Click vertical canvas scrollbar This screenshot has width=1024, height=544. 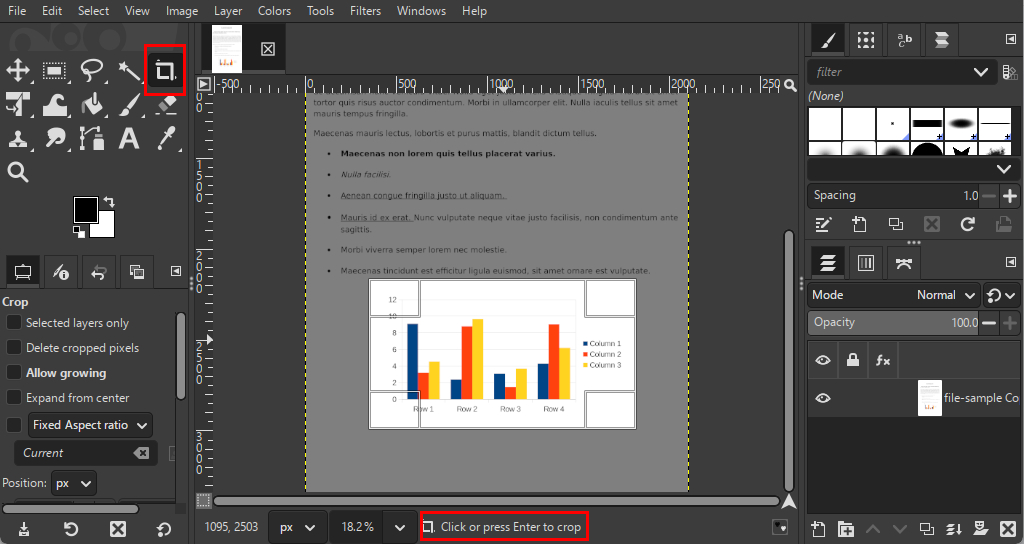(789, 361)
